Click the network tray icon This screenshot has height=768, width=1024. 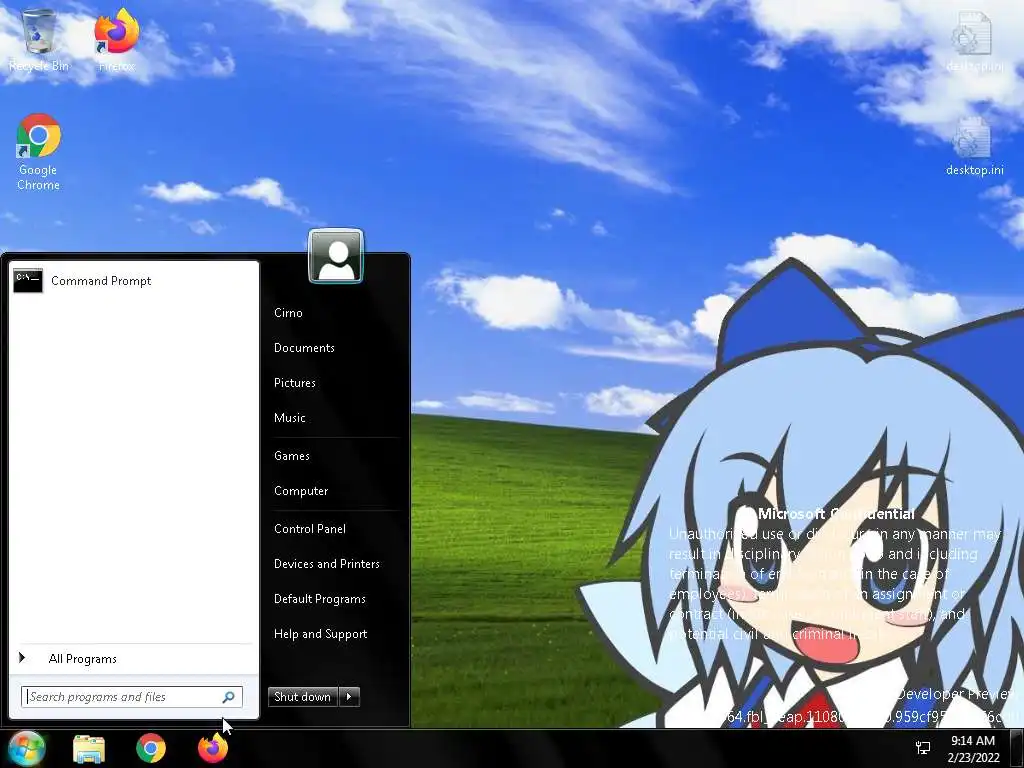coord(923,748)
